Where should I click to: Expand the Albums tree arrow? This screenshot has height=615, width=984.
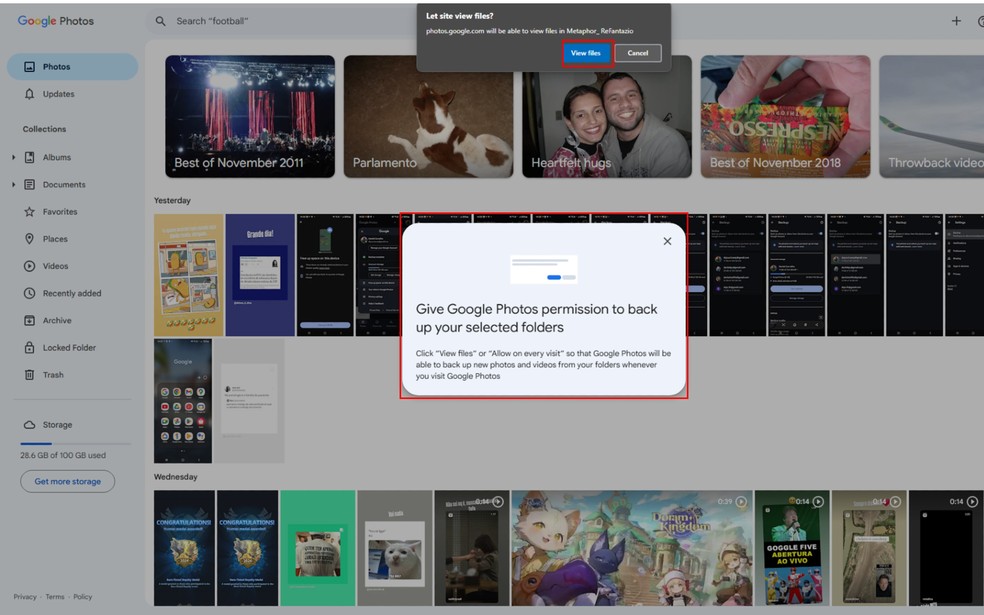(14, 158)
